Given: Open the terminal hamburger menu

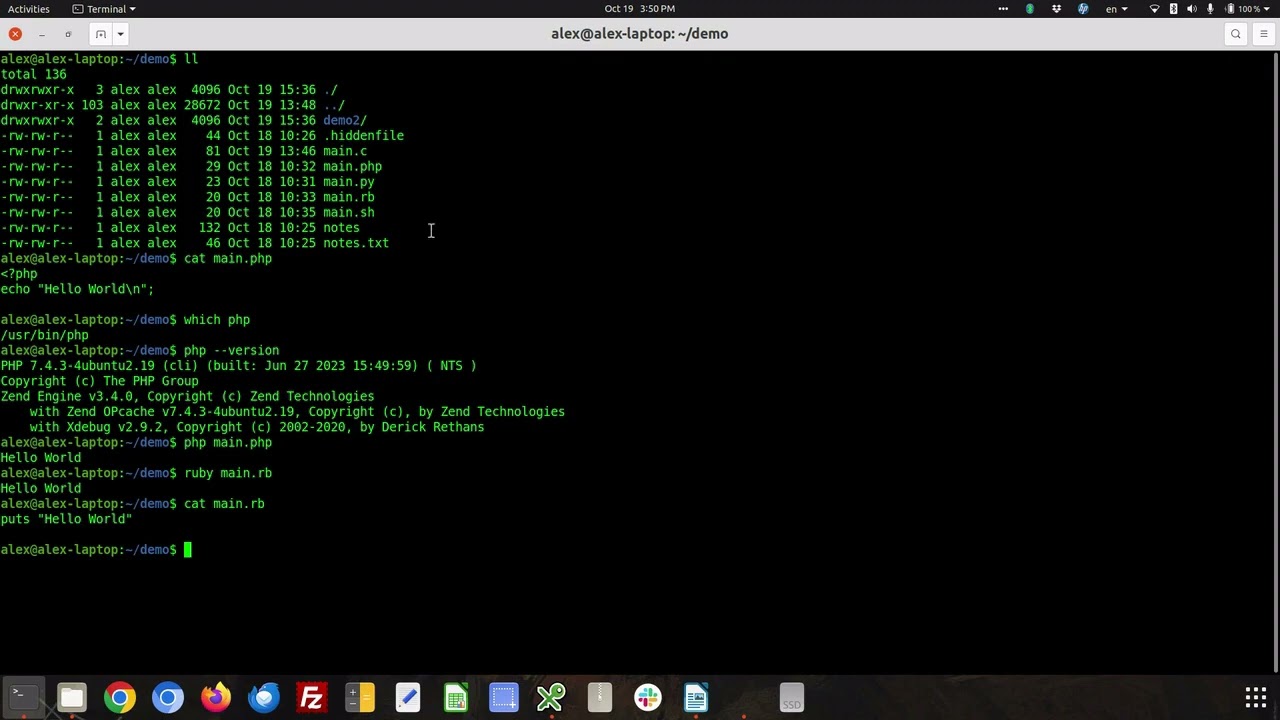Looking at the screenshot, I should [x=1263, y=34].
